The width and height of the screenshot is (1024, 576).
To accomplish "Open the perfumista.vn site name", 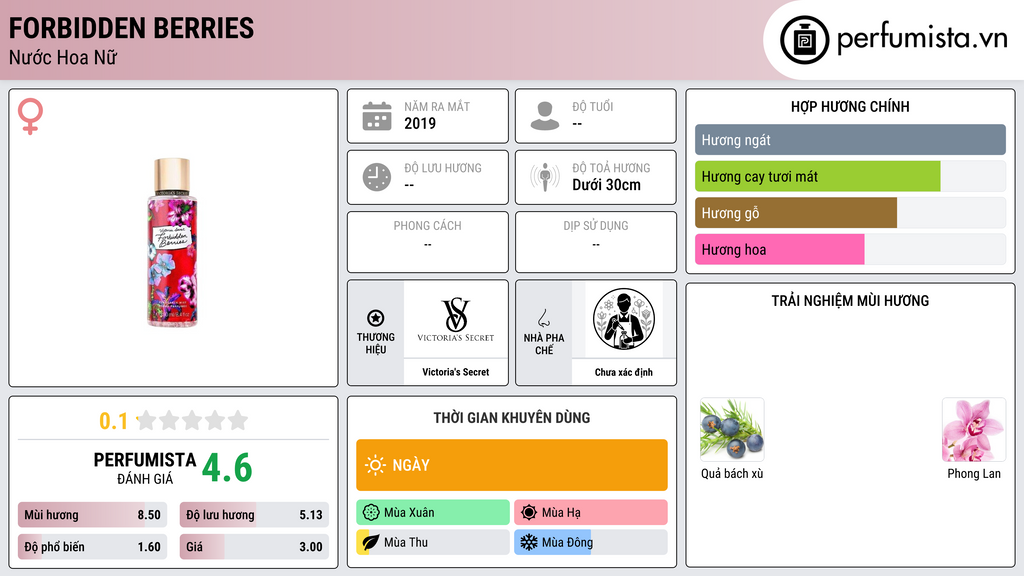I will (x=922, y=39).
